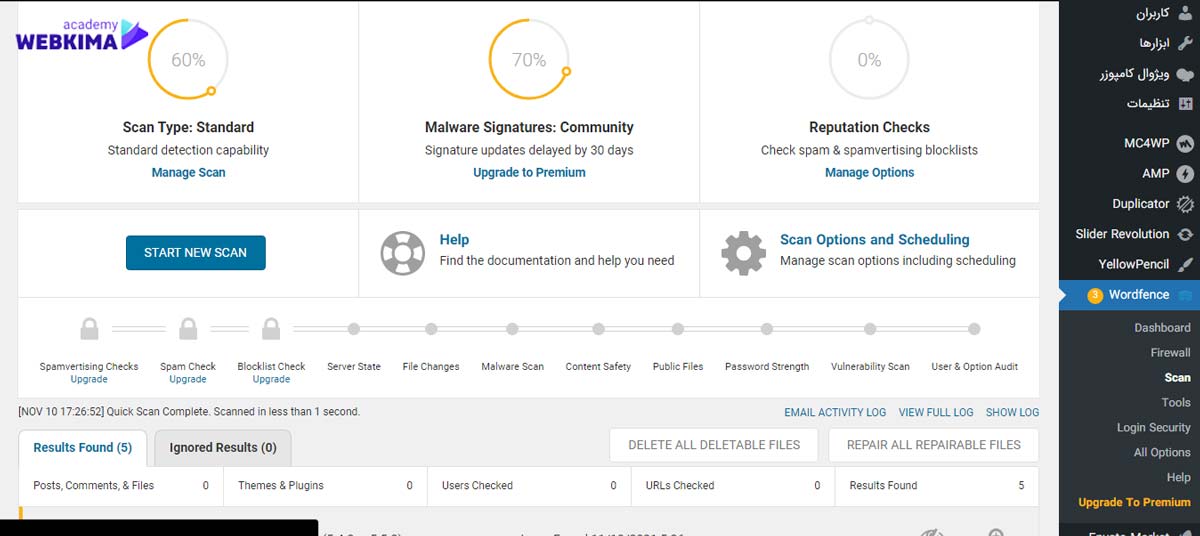Click the 70% Malware Signatures progress circle

[x=529, y=60]
